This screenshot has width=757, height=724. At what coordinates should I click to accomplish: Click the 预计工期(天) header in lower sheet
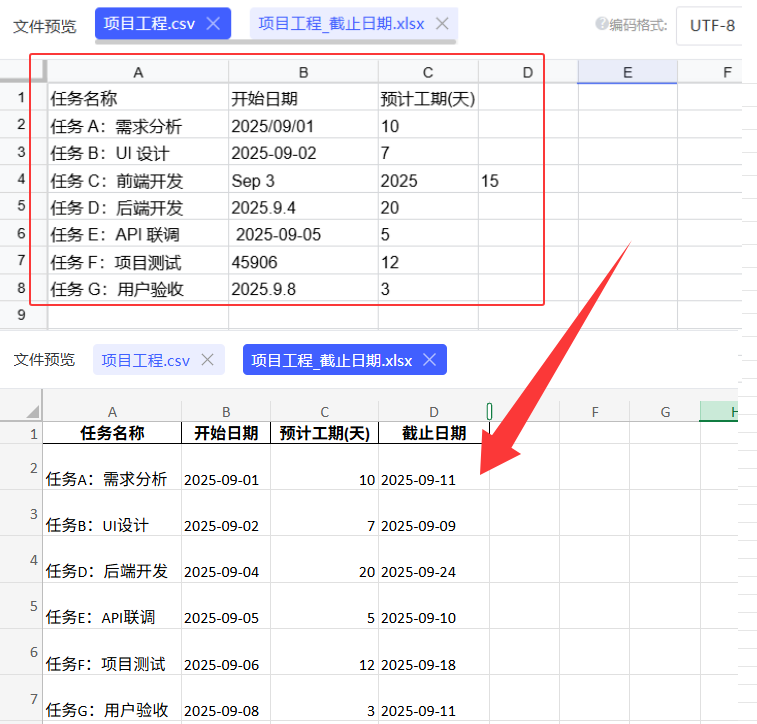click(324, 433)
